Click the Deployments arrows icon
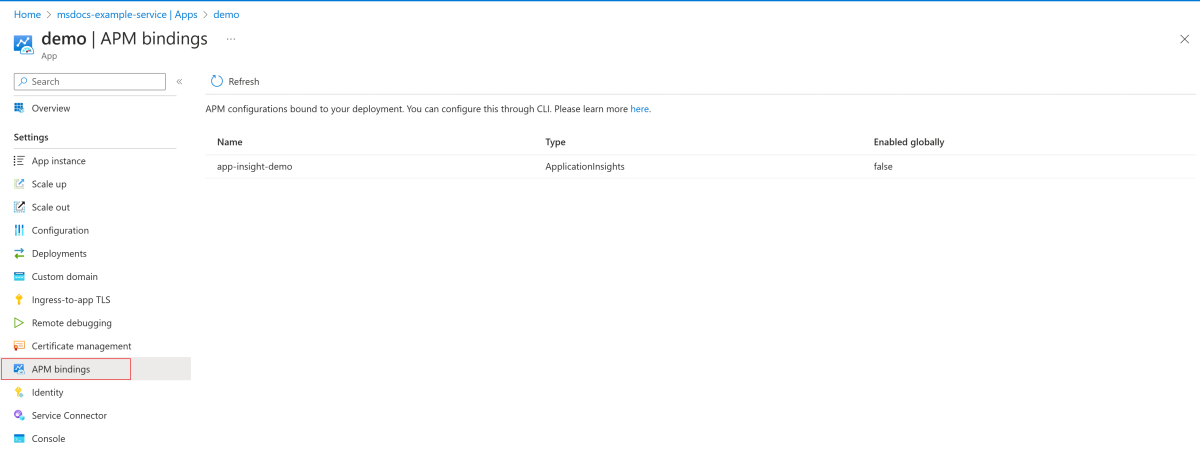The height and width of the screenshot is (450, 1200). coord(19,254)
